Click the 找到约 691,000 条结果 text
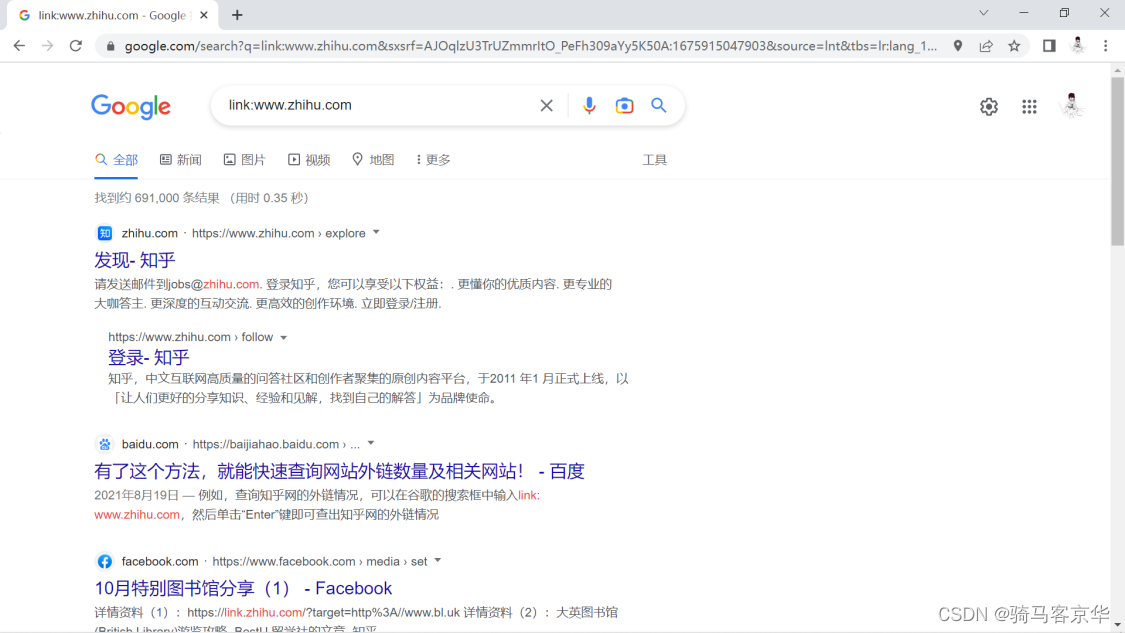Screen dimensions: 1125x633 156,198
